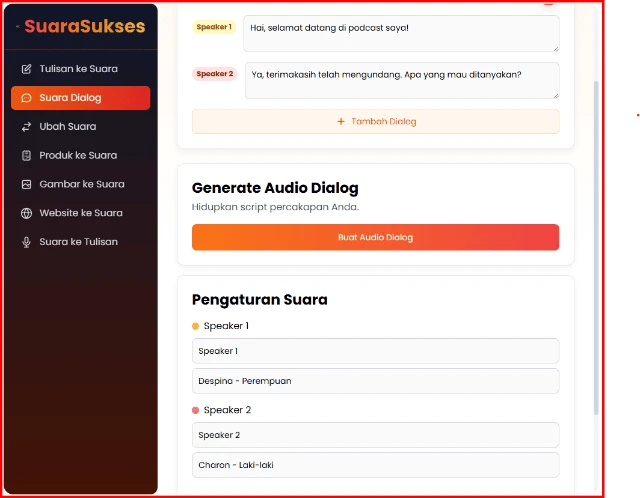Click the Suara ke Tulisan microphone icon
This screenshot has width=640, height=498.
(x=27, y=242)
